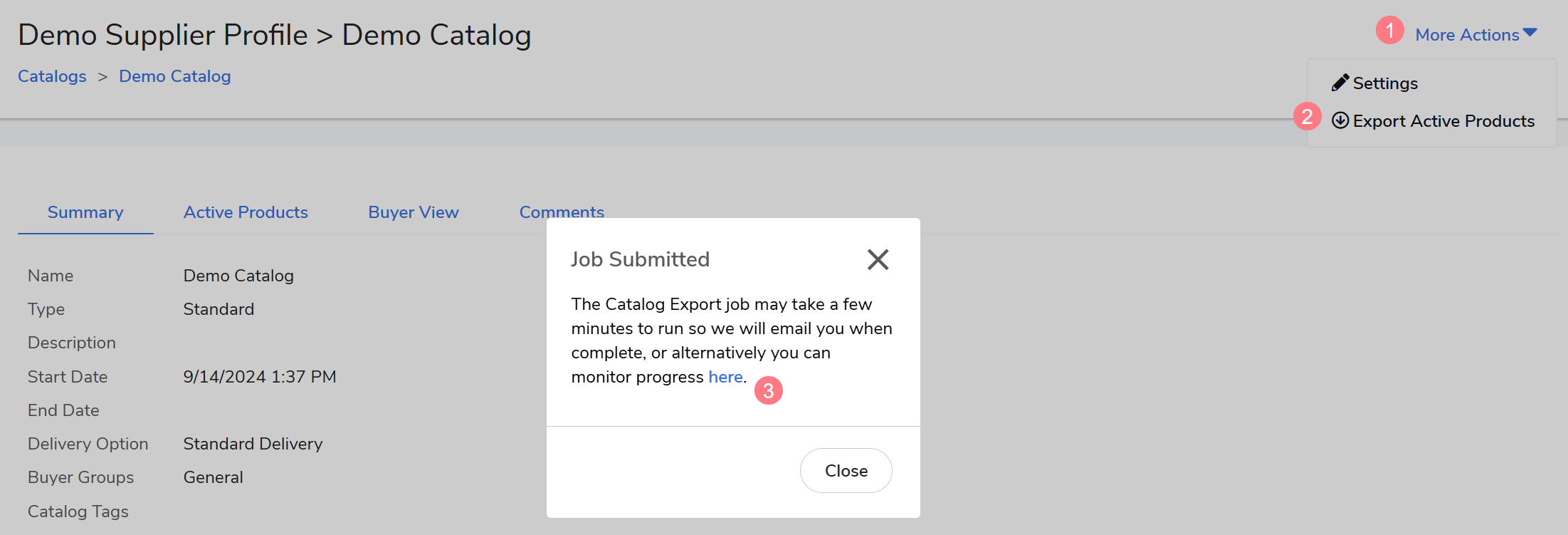
Task: Click the red step 3 badge
Action: pos(768,390)
